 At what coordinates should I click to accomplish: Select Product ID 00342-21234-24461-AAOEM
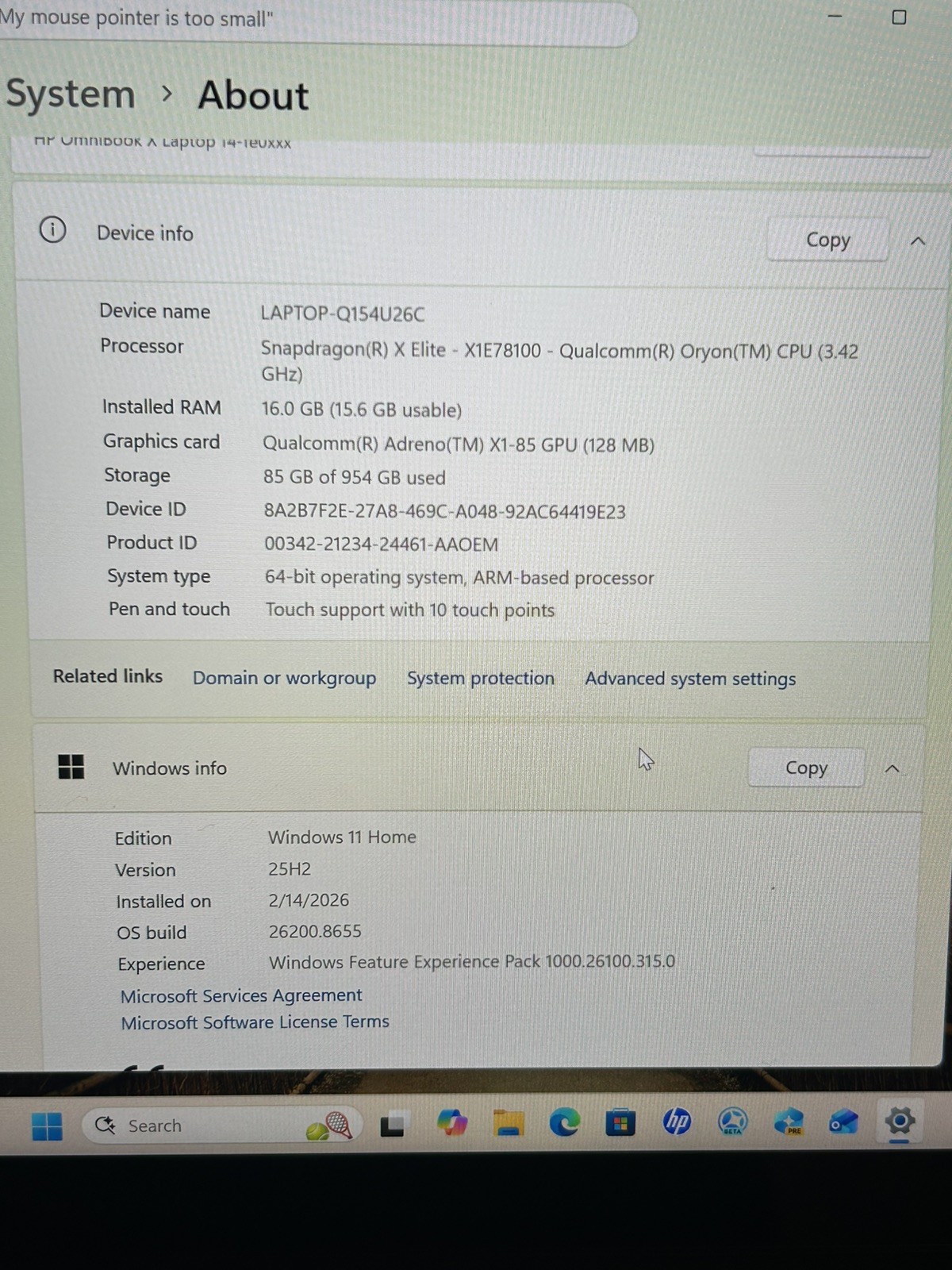pyautogui.click(x=382, y=545)
